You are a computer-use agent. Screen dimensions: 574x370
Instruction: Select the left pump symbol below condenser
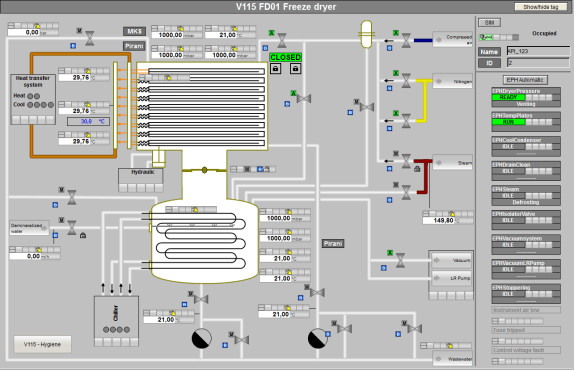click(202, 338)
